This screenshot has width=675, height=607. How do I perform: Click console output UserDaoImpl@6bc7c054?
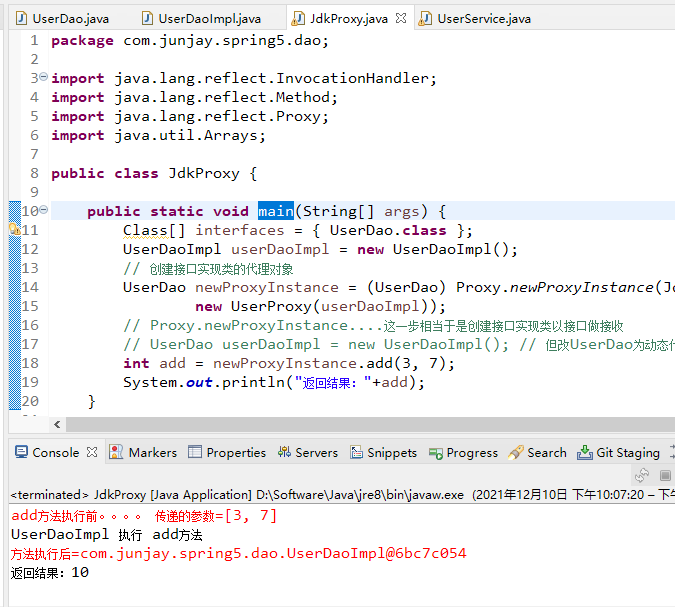click(x=376, y=553)
